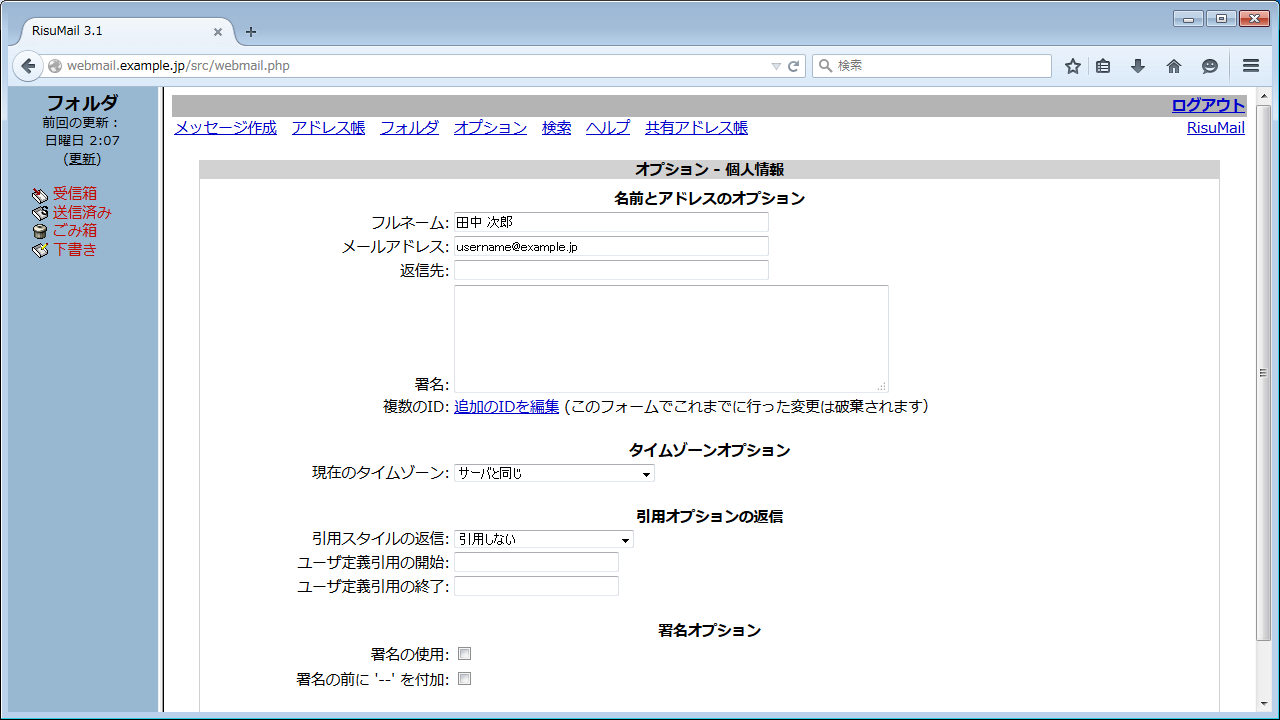
Task: Toggle the 署名の前に '--' を付加 checkbox
Action: pyautogui.click(x=464, y=679)
